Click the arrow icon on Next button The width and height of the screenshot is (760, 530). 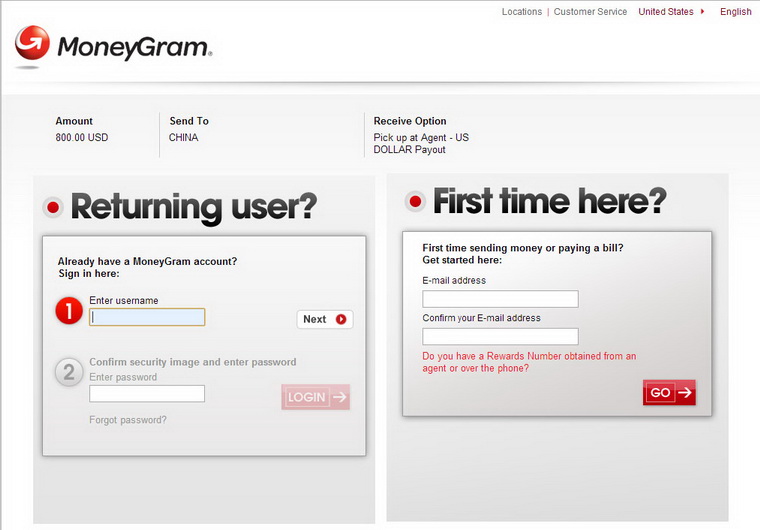click(341, 319)
